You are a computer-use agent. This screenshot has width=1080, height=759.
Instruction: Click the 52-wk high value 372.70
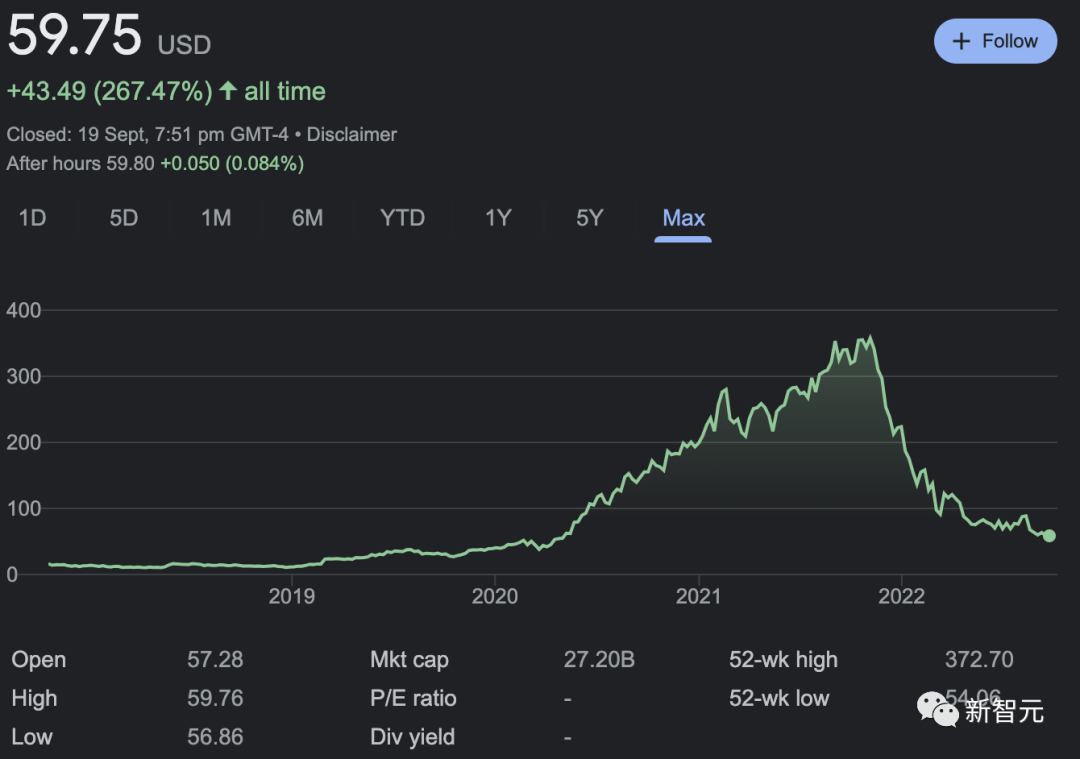(979, 660)
